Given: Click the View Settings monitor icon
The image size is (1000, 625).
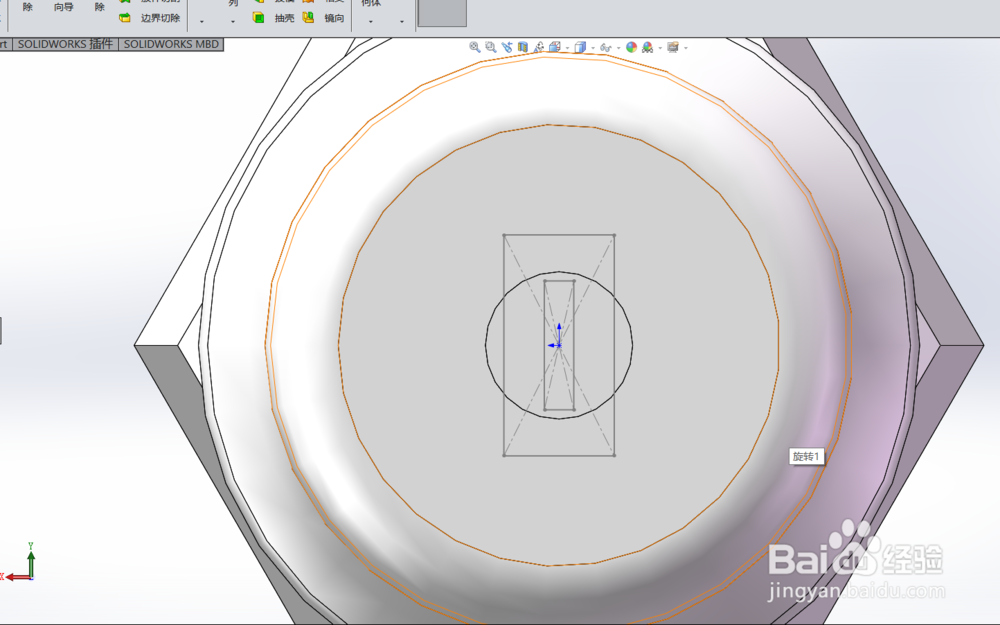Looking at the screenshot, I should (x=672, y=47).
